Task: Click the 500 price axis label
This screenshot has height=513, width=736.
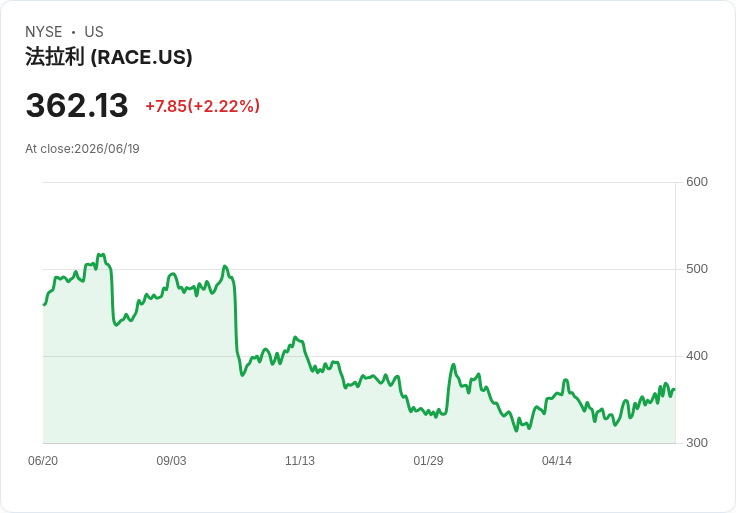Action: click(697, 269)
